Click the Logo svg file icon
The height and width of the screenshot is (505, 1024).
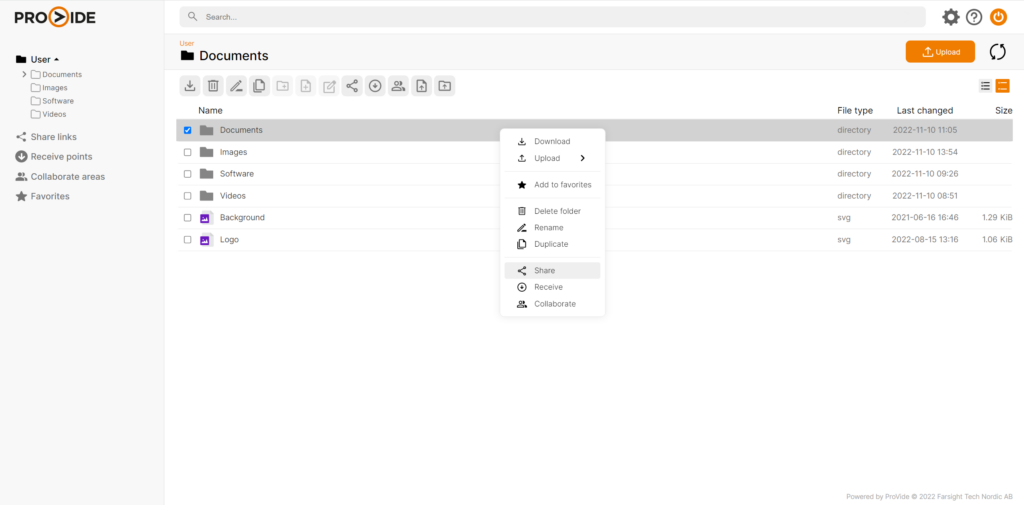tap(206, 240)
